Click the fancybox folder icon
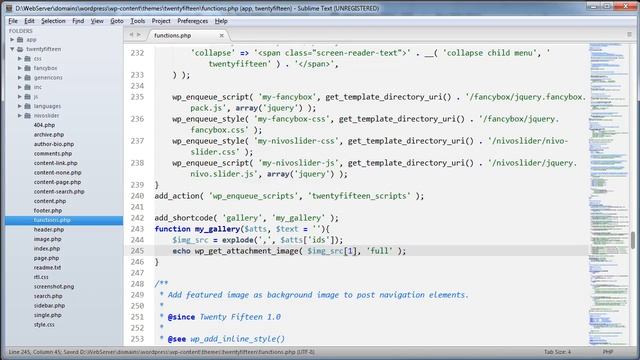Viewport: 640px width, 360px height. [x=27, y=68]
